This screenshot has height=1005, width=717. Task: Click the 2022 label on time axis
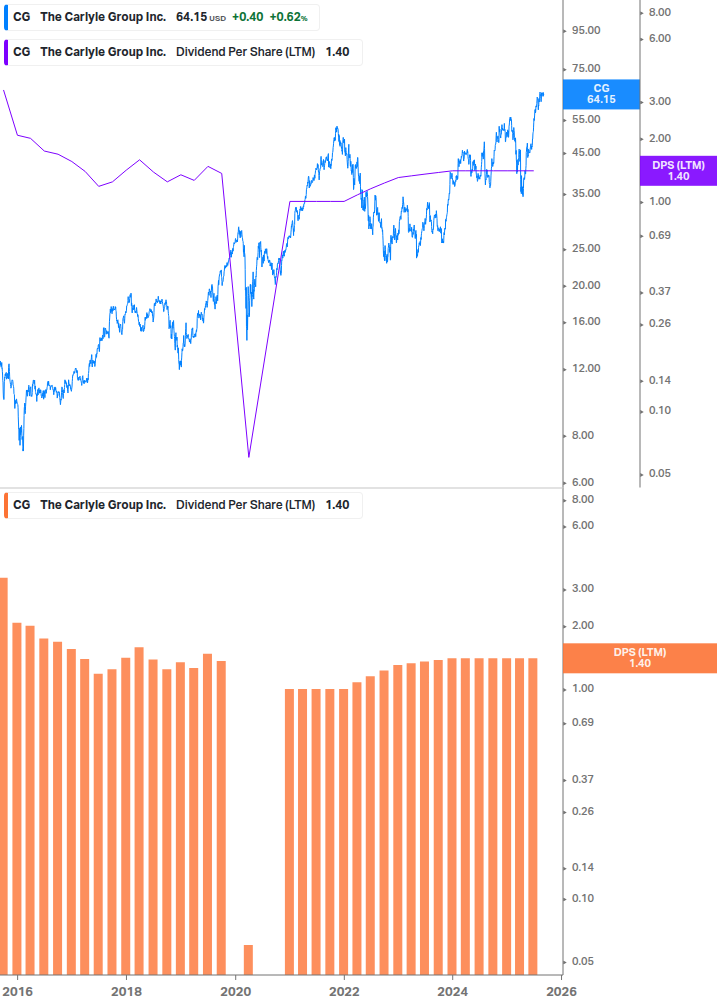pos(344,992)
